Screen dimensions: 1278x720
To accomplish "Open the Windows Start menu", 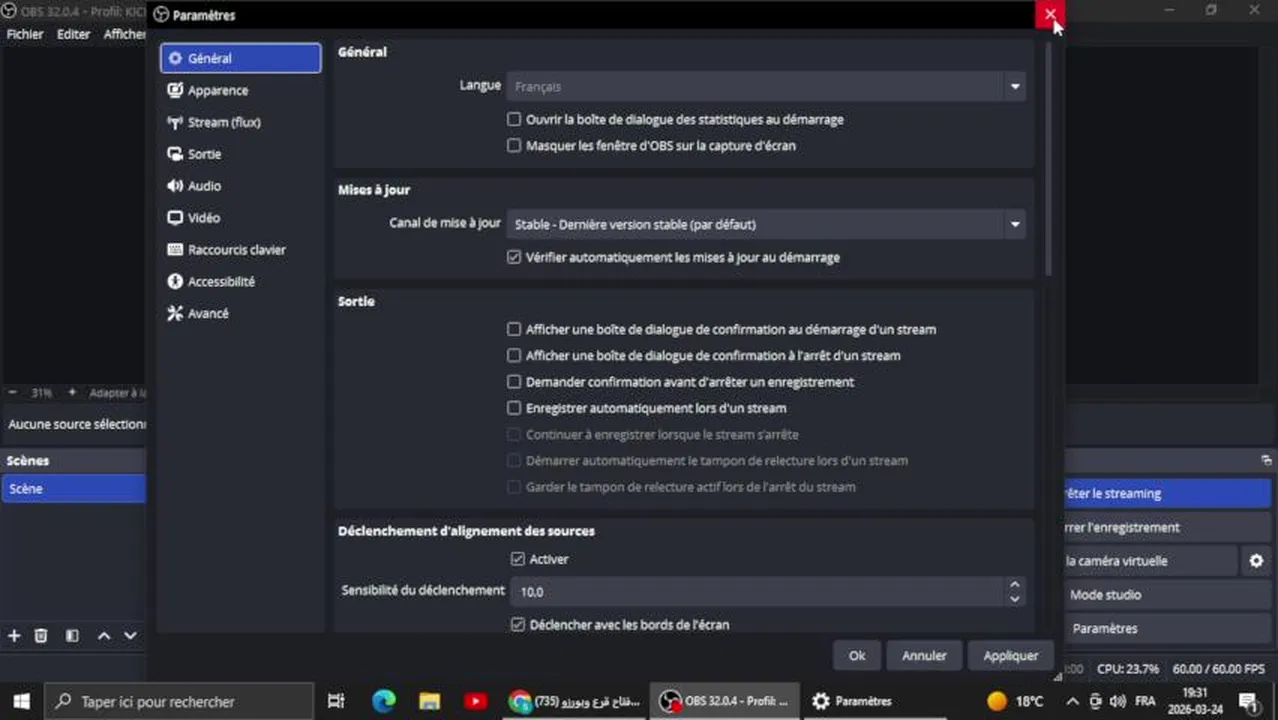I will pyautogui.click(x=21, y=702).
